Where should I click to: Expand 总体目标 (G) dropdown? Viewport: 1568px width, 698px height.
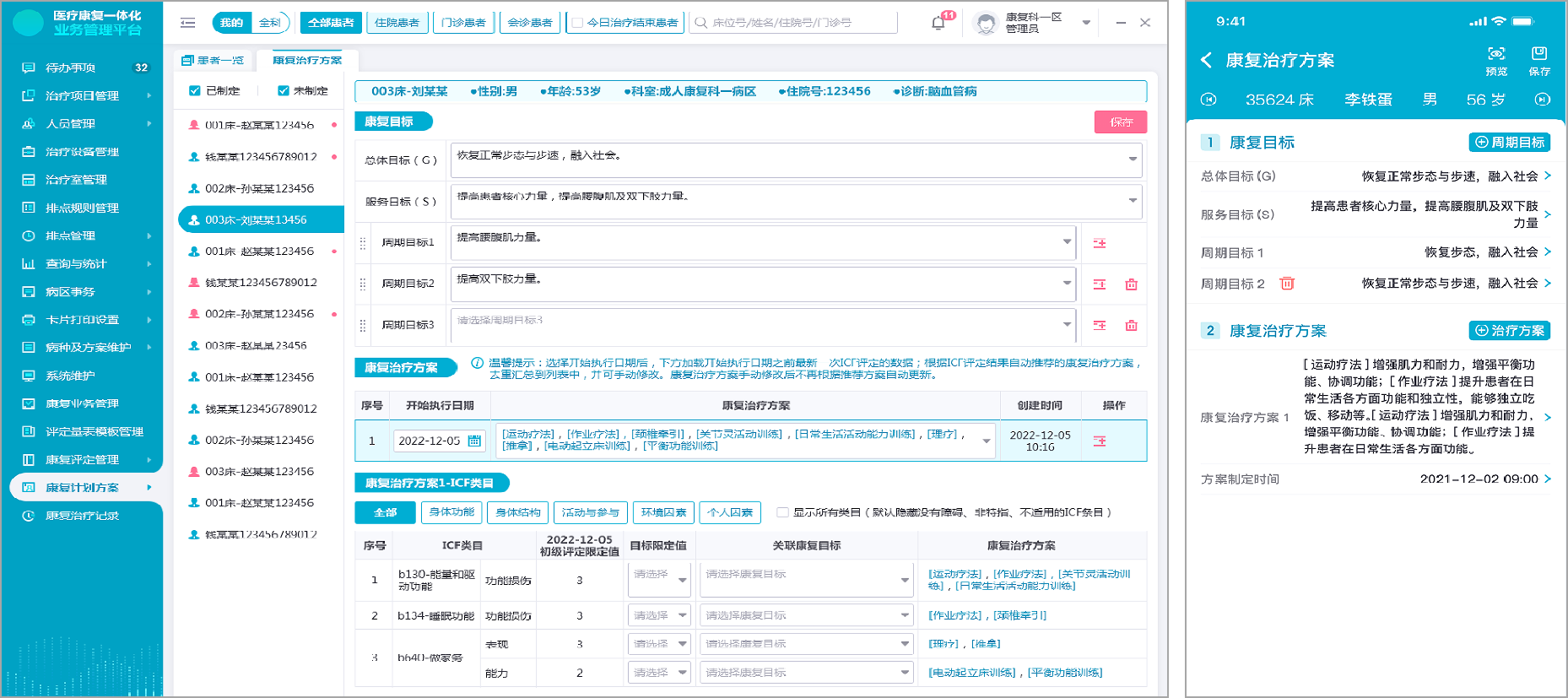tap(1133, 159)
